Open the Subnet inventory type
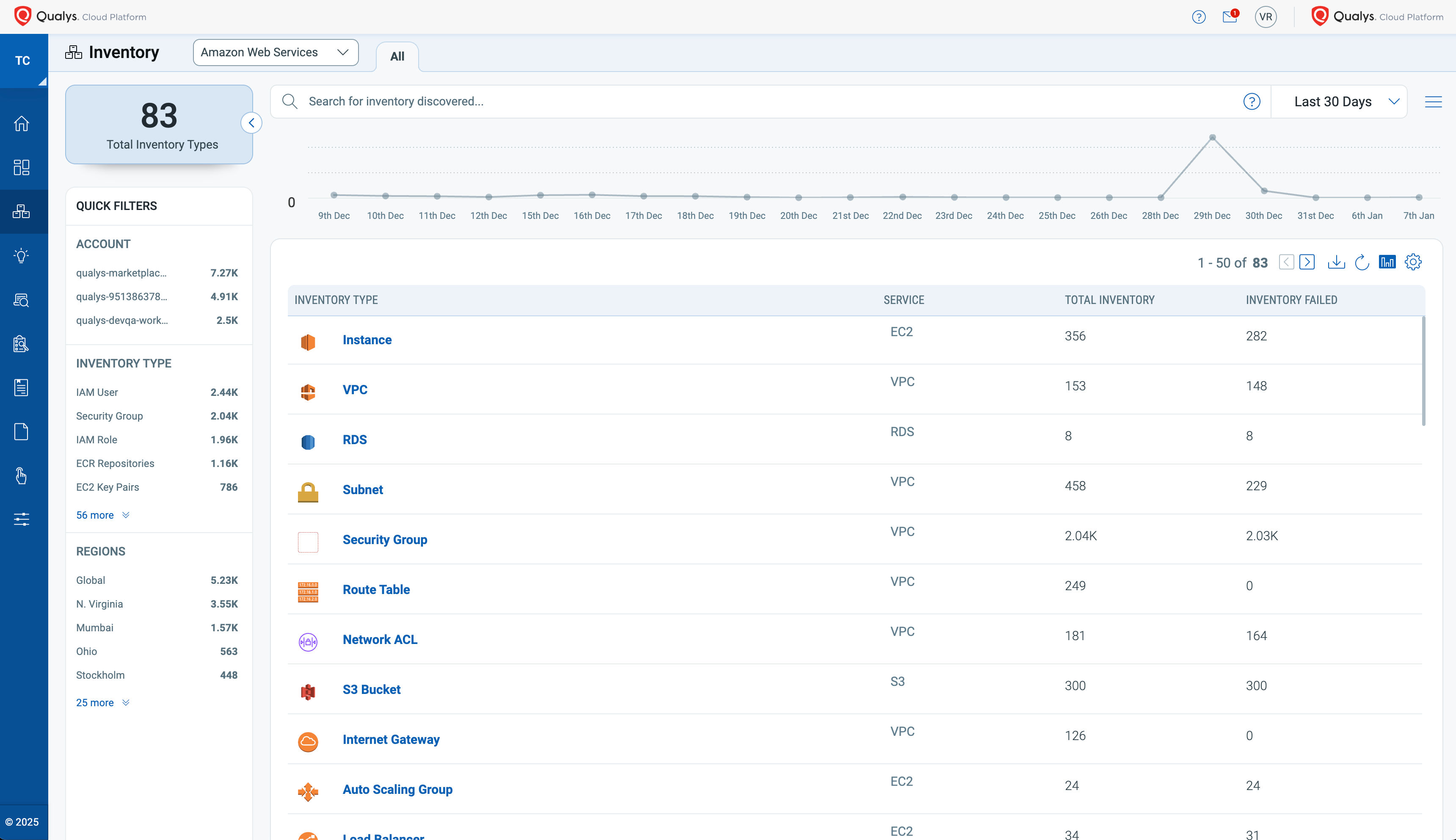The image size is (1456, 840). (363, 490)
